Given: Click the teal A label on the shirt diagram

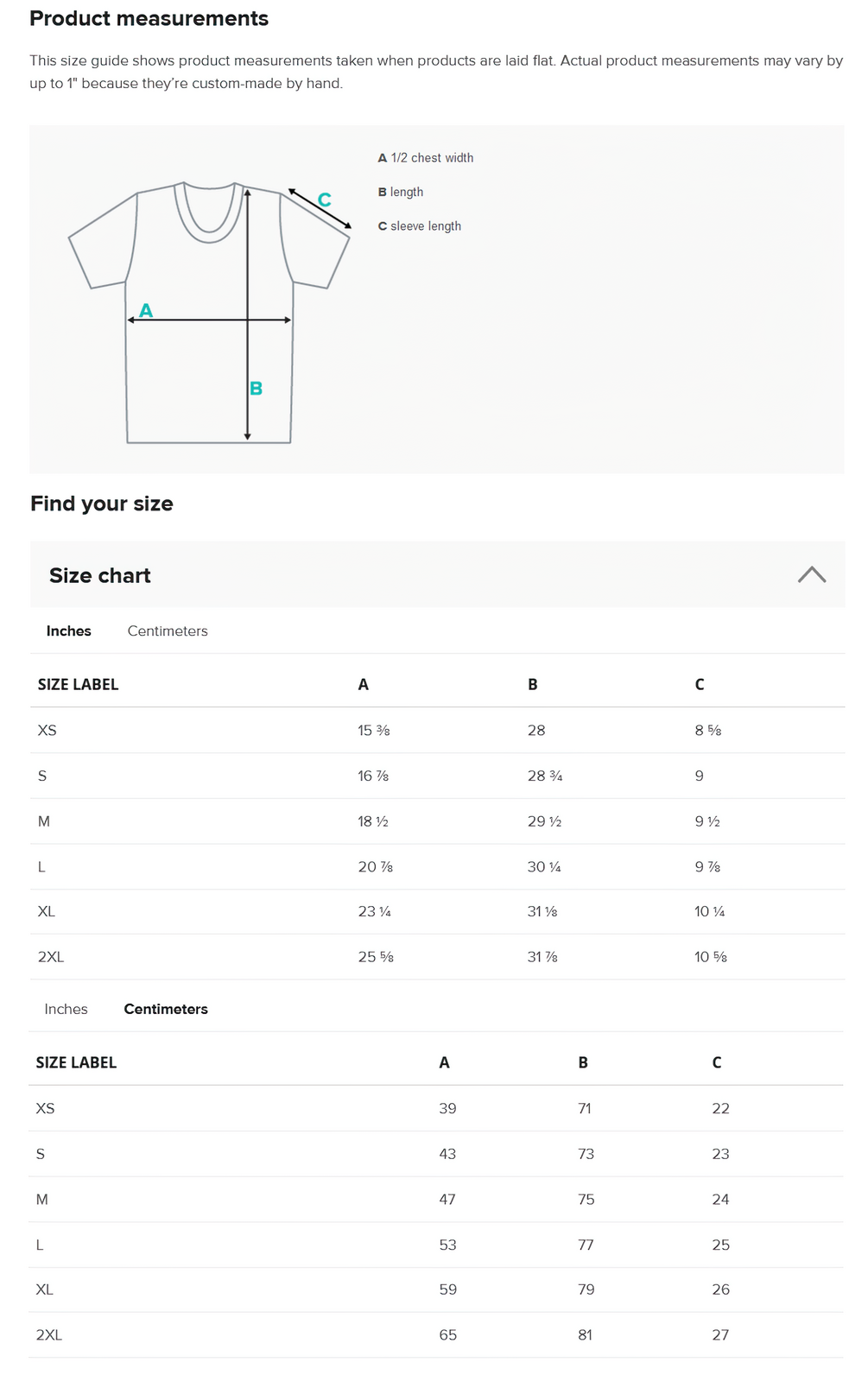Looking at the screenshot, I should 146,311.
